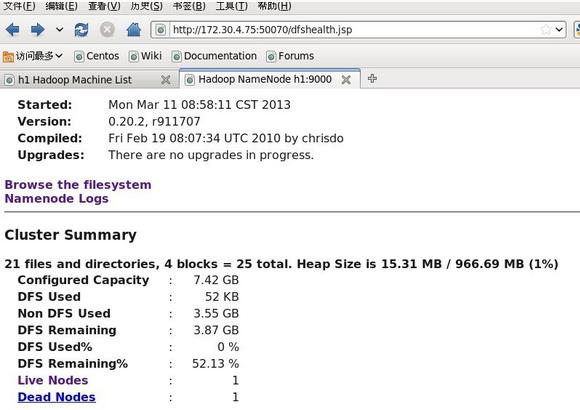Open the Browse the filesystem link

click(x=78, y=184)
